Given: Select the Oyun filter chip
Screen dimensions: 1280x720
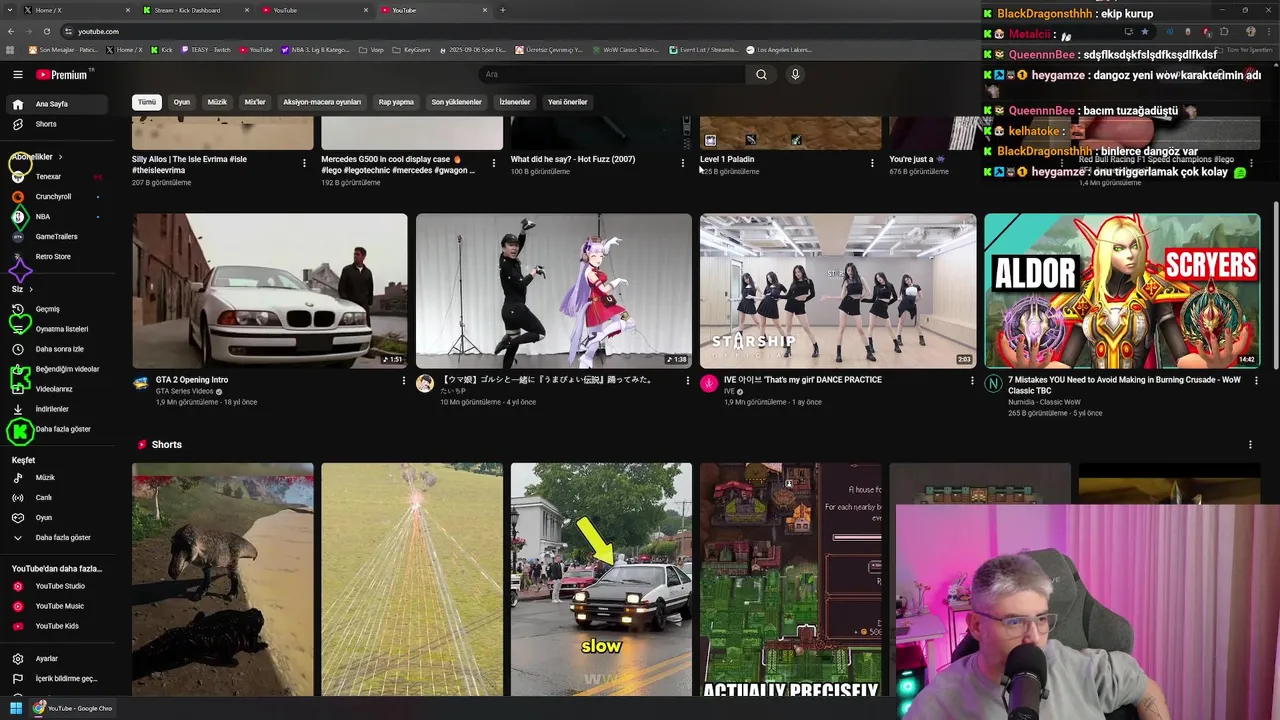Looking at the screenshot, I should coord(182,102).
